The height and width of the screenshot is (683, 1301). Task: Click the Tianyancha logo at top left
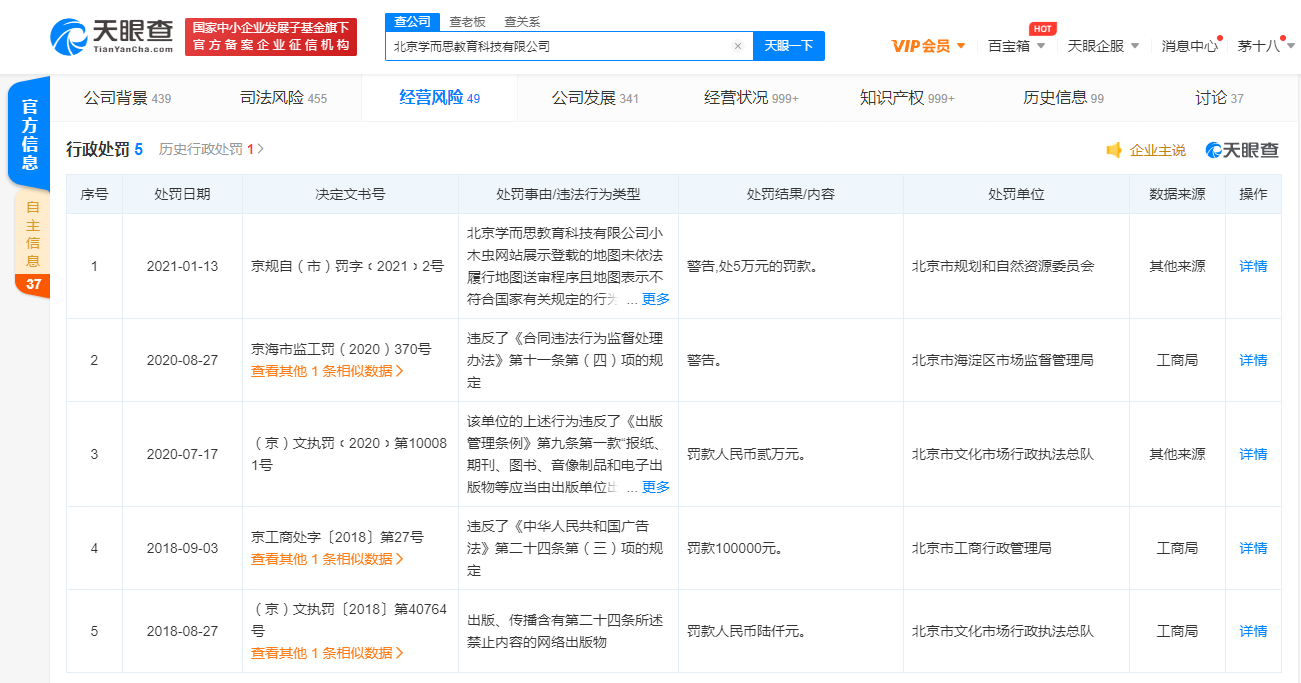pos(111,37)
